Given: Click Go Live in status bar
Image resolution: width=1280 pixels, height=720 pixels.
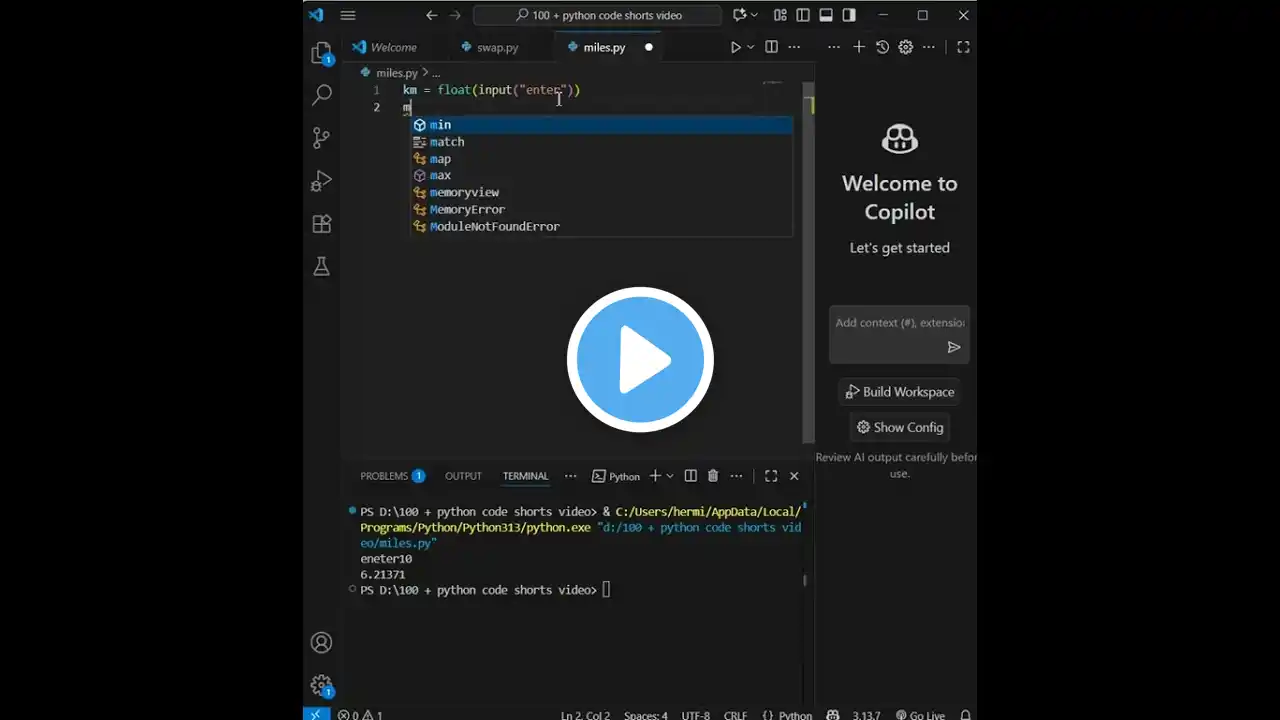Looking at the screenshot, I should [920, 715].
